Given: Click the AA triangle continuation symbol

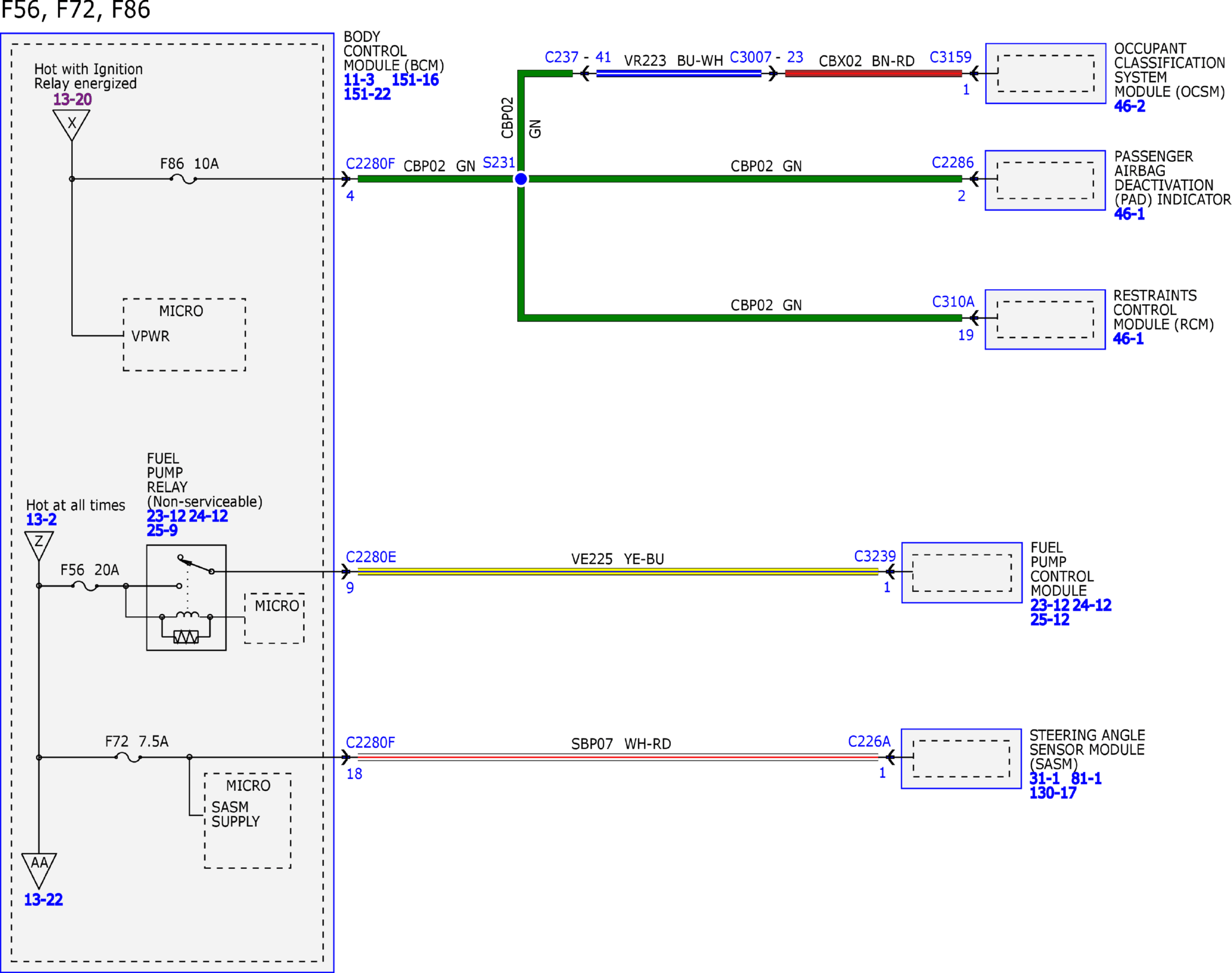Looking at the screenshot, I should coord(39,869).
